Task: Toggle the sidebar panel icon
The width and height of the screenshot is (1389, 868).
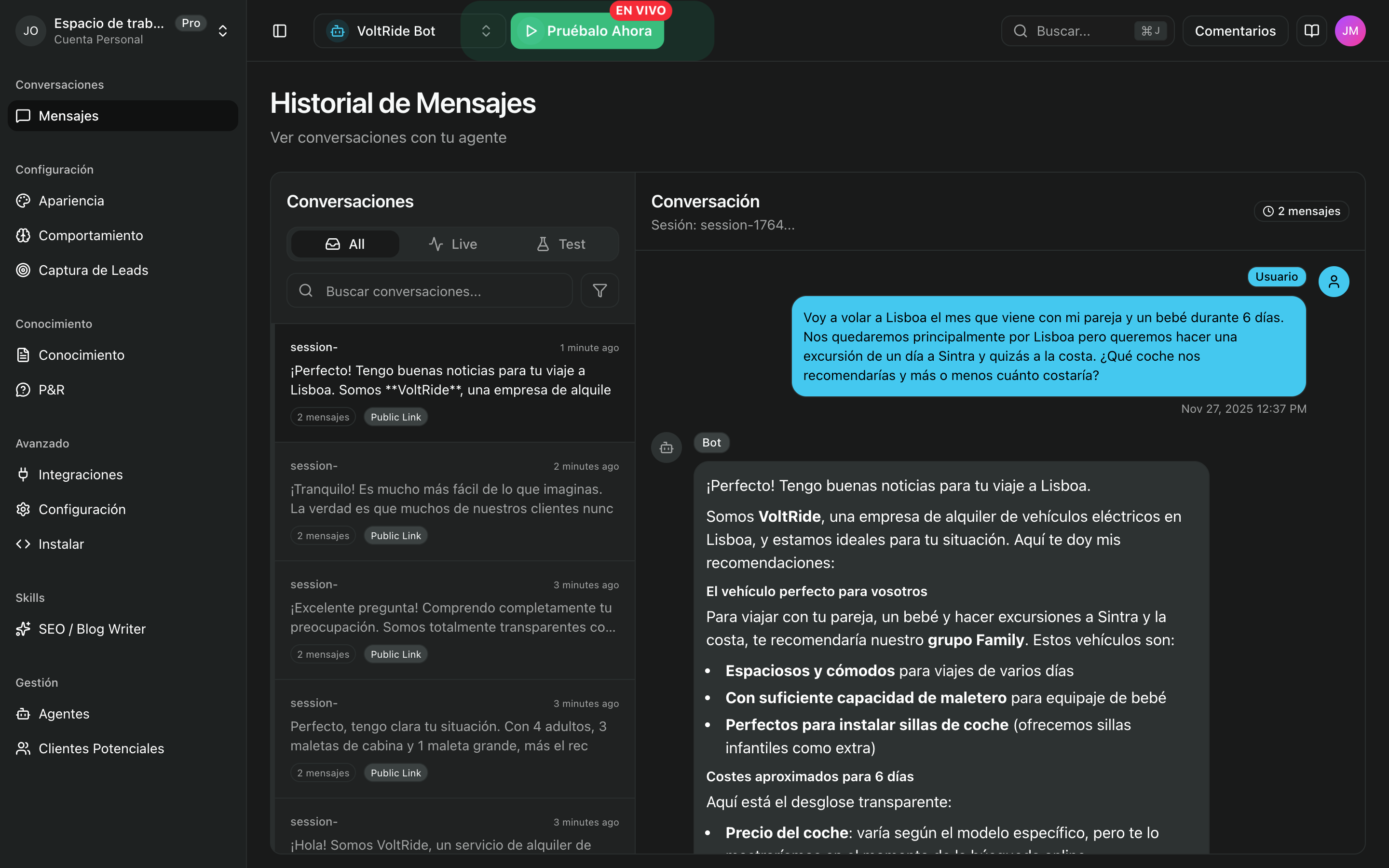Action: pos(280,31)
